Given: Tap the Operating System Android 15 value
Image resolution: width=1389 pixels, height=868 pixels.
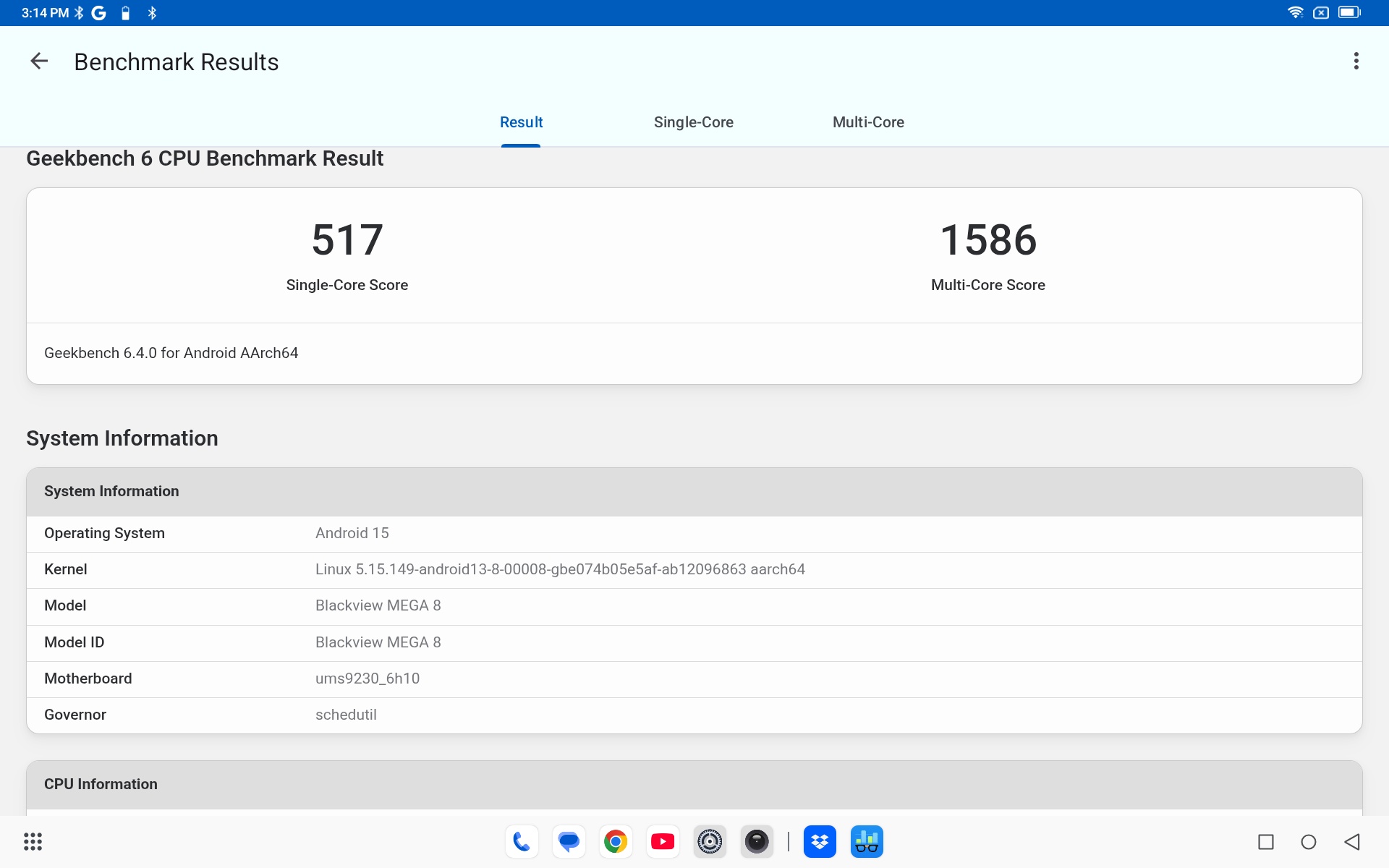Looking at the screenshot, I should coord(352,533).
